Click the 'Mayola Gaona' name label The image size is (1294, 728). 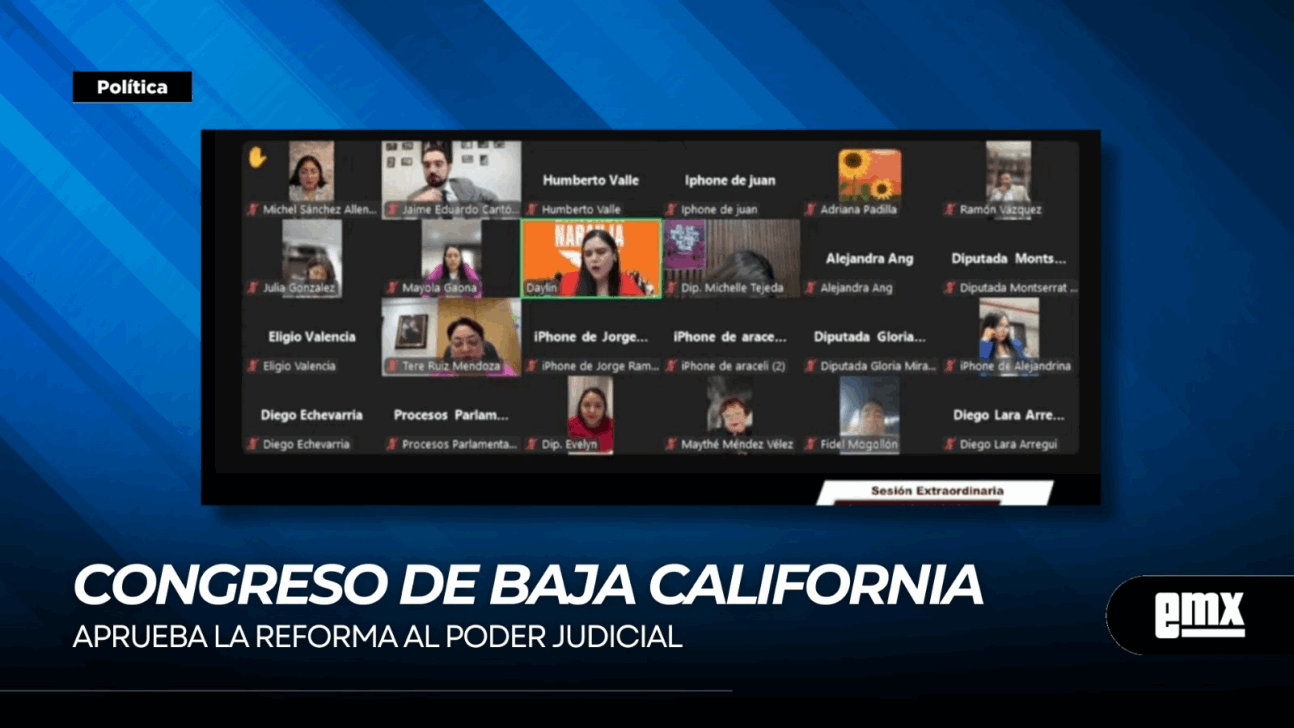(439, 288)
